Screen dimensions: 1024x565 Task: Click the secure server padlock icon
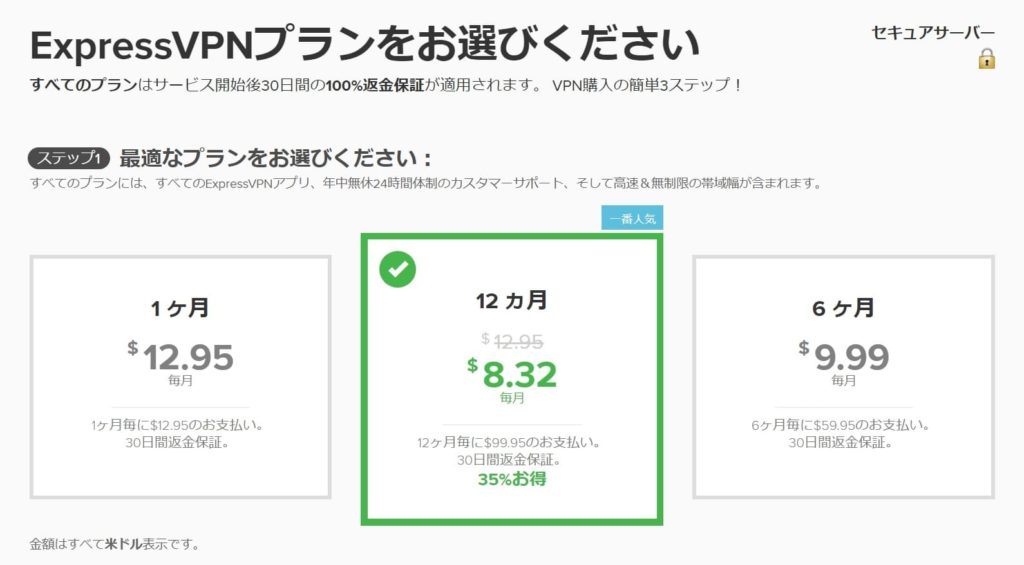[x=986, y=58]
